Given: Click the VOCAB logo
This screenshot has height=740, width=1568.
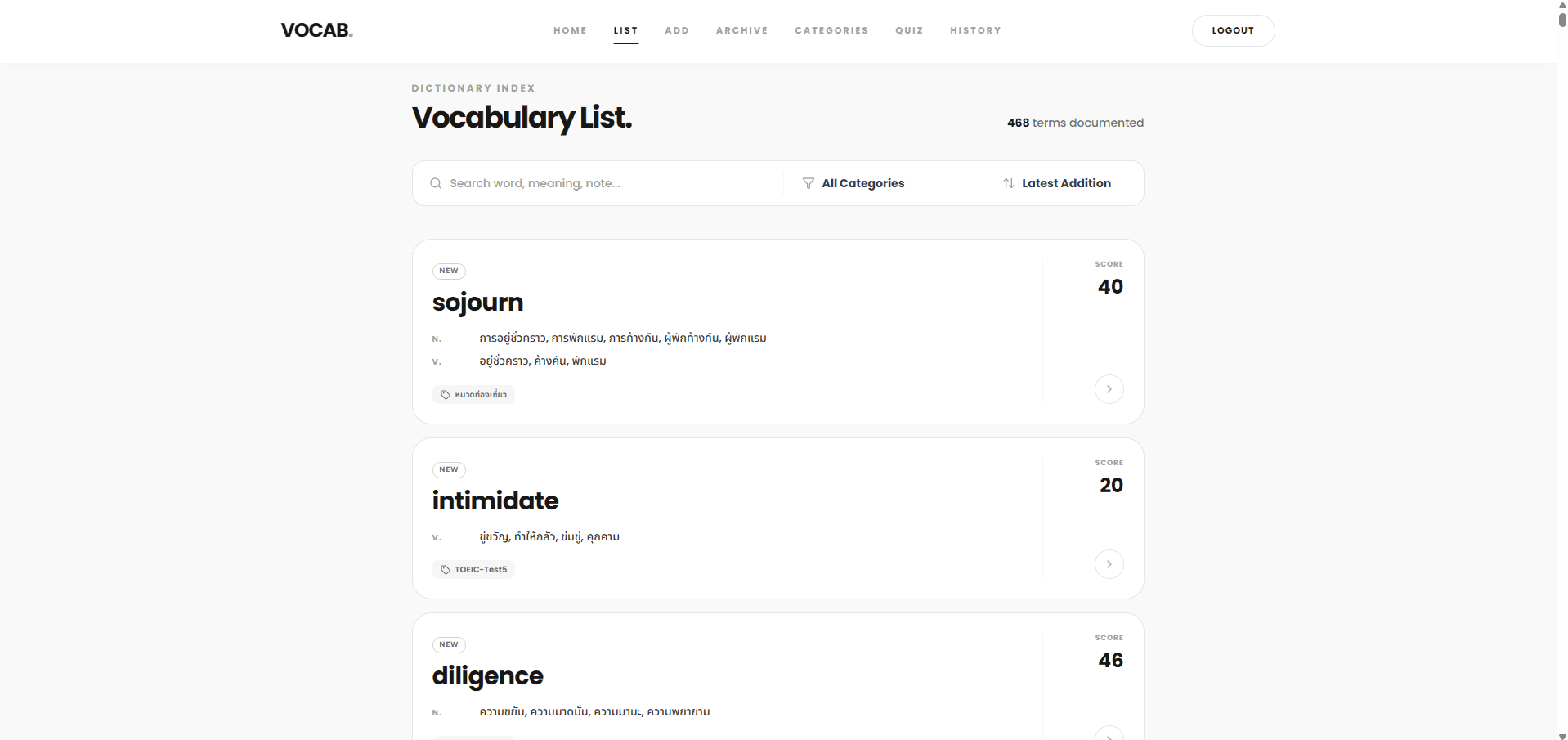Looking at the screenshot, I should [x=316, y=30].
